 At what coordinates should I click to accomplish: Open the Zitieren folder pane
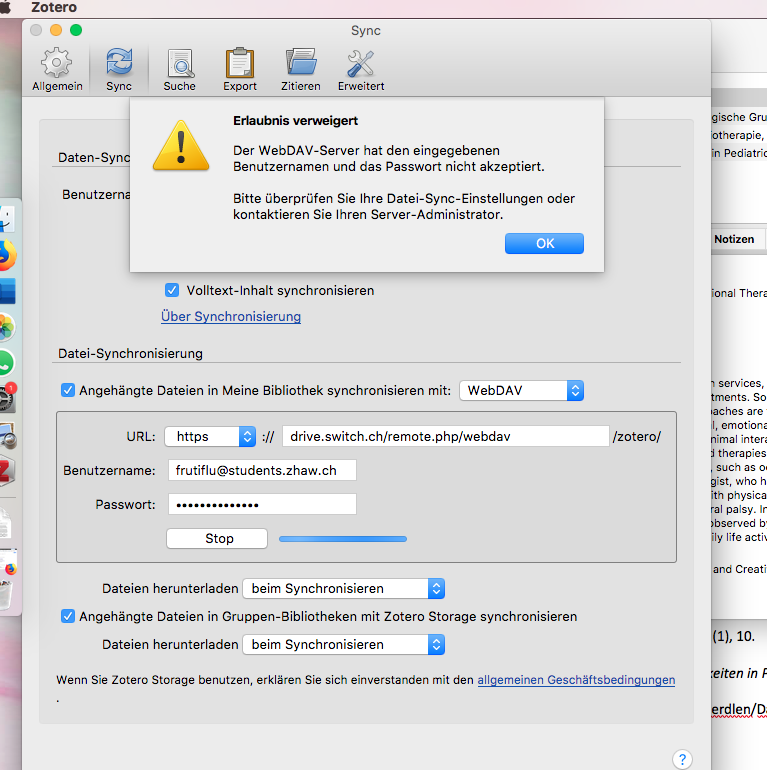301,69
